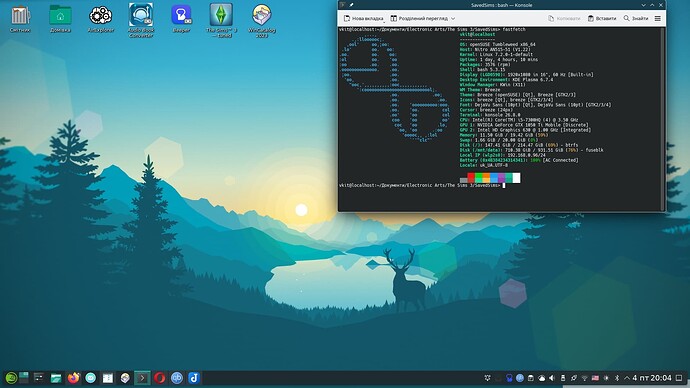Open the blue J app in taskbar
The width and height of the screenshot is (690, 388).
point(194,378)
